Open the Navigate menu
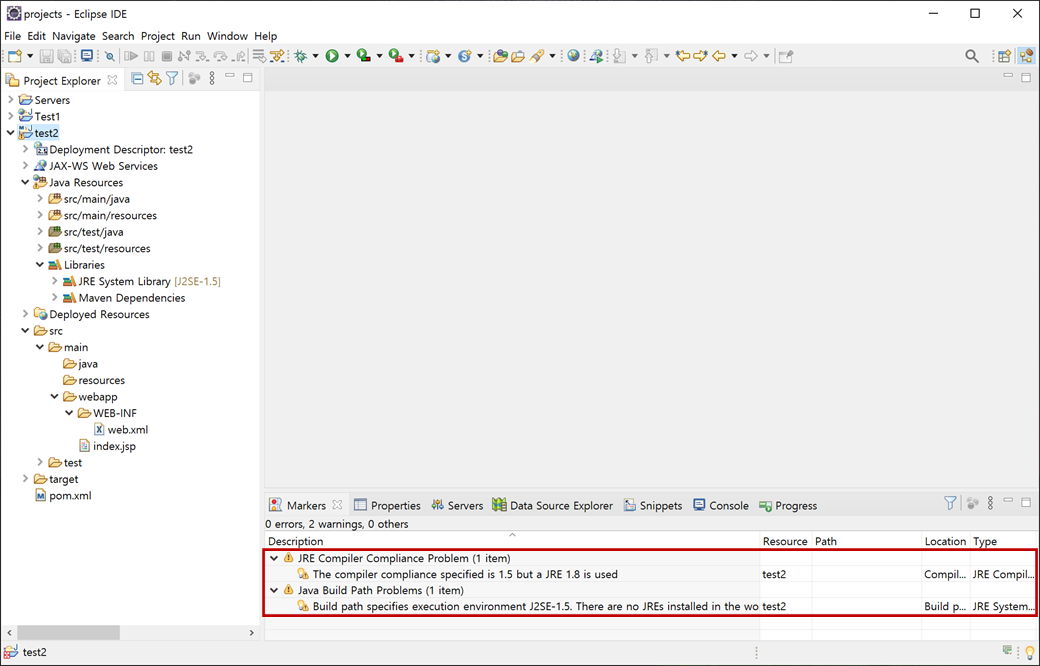Image resolution: width=1040 pixels, height=666 pixels. pos(74,36)
